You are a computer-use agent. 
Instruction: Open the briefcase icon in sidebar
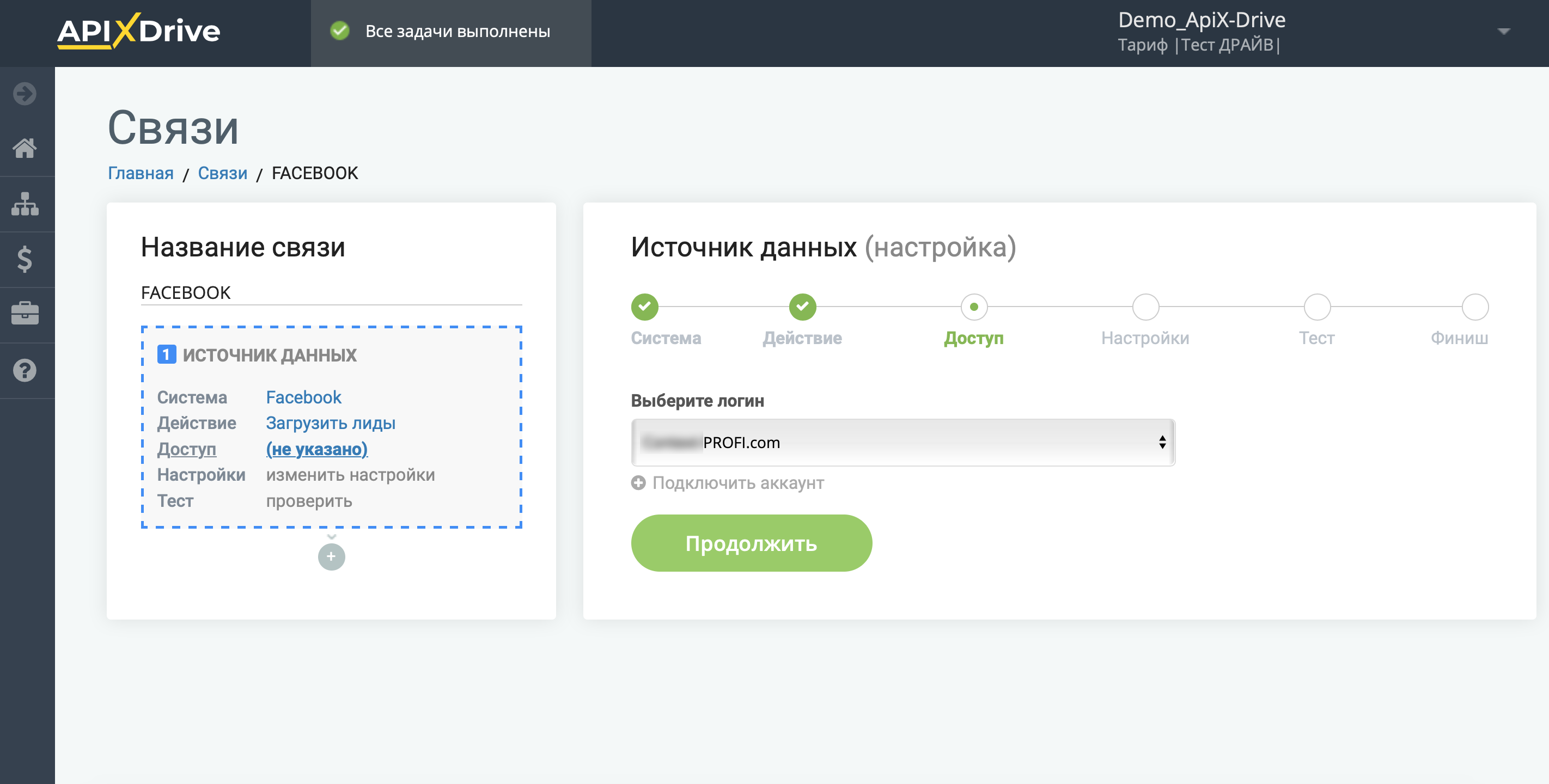[25, 313]
